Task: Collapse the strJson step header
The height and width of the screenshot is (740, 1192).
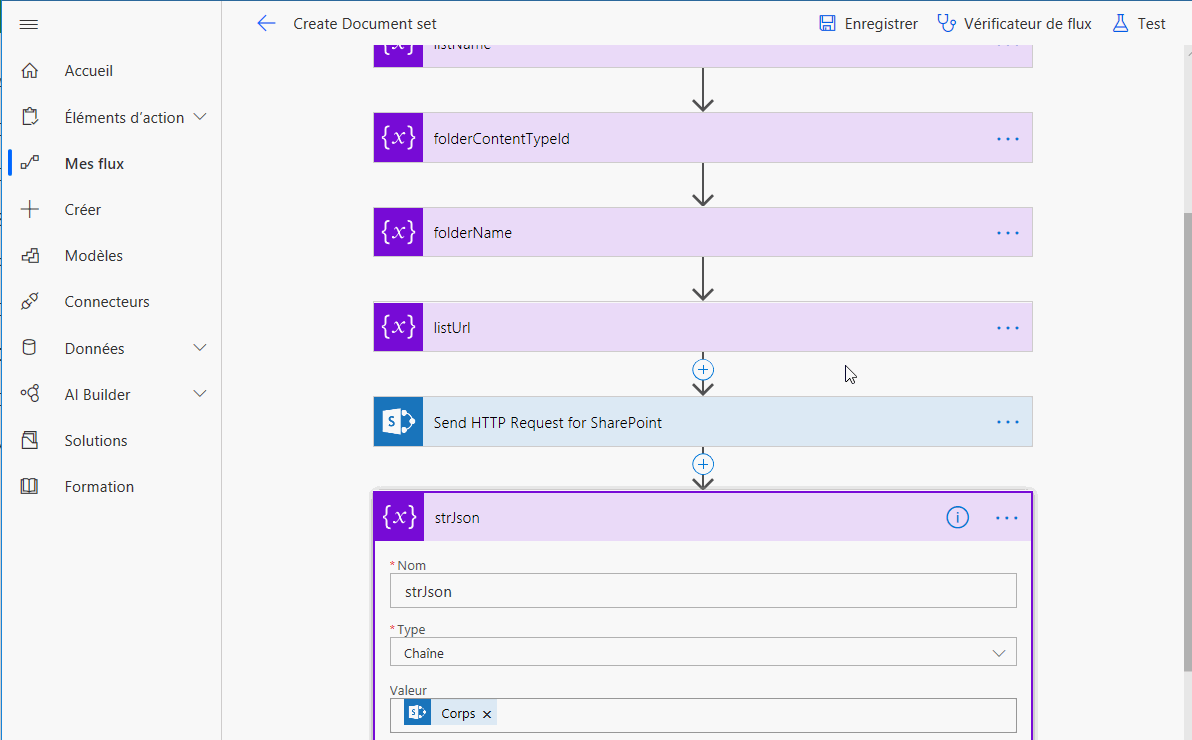Action: pos(703,517)
